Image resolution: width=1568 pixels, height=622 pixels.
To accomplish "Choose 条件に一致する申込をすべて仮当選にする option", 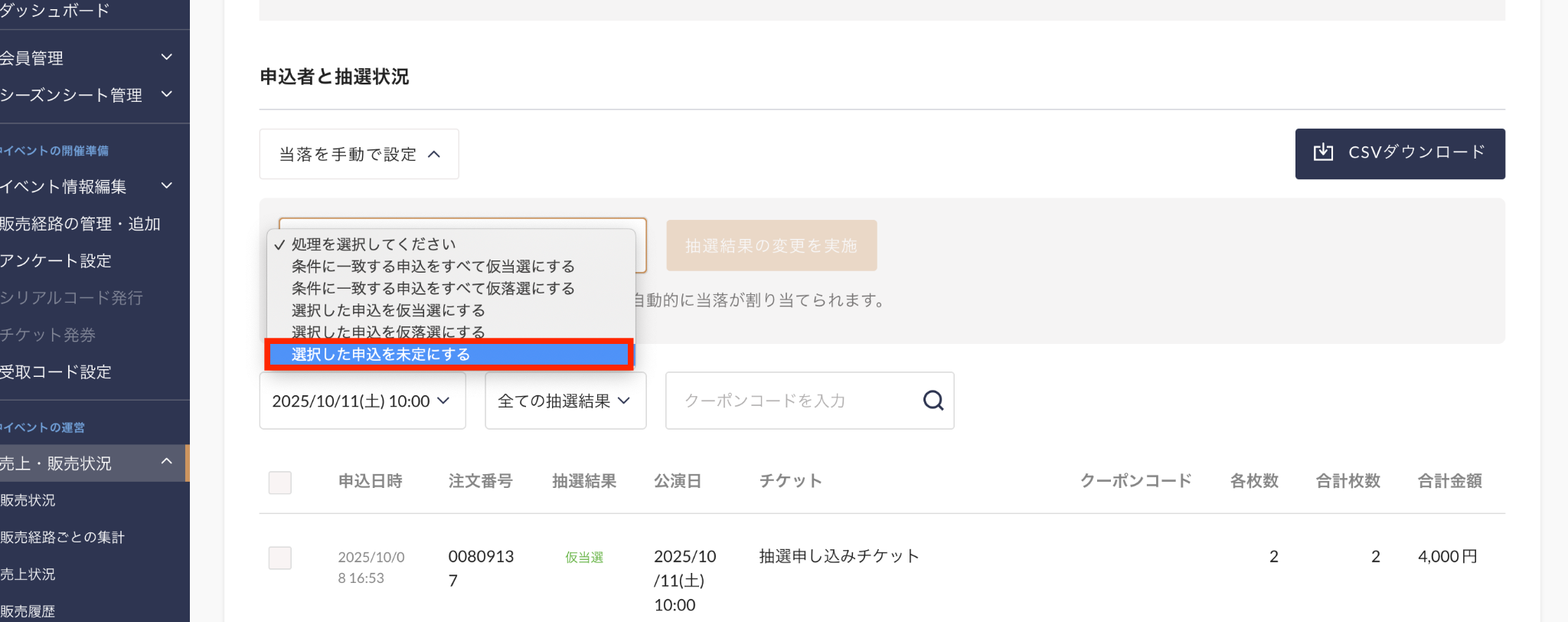I will pos(433,267).
